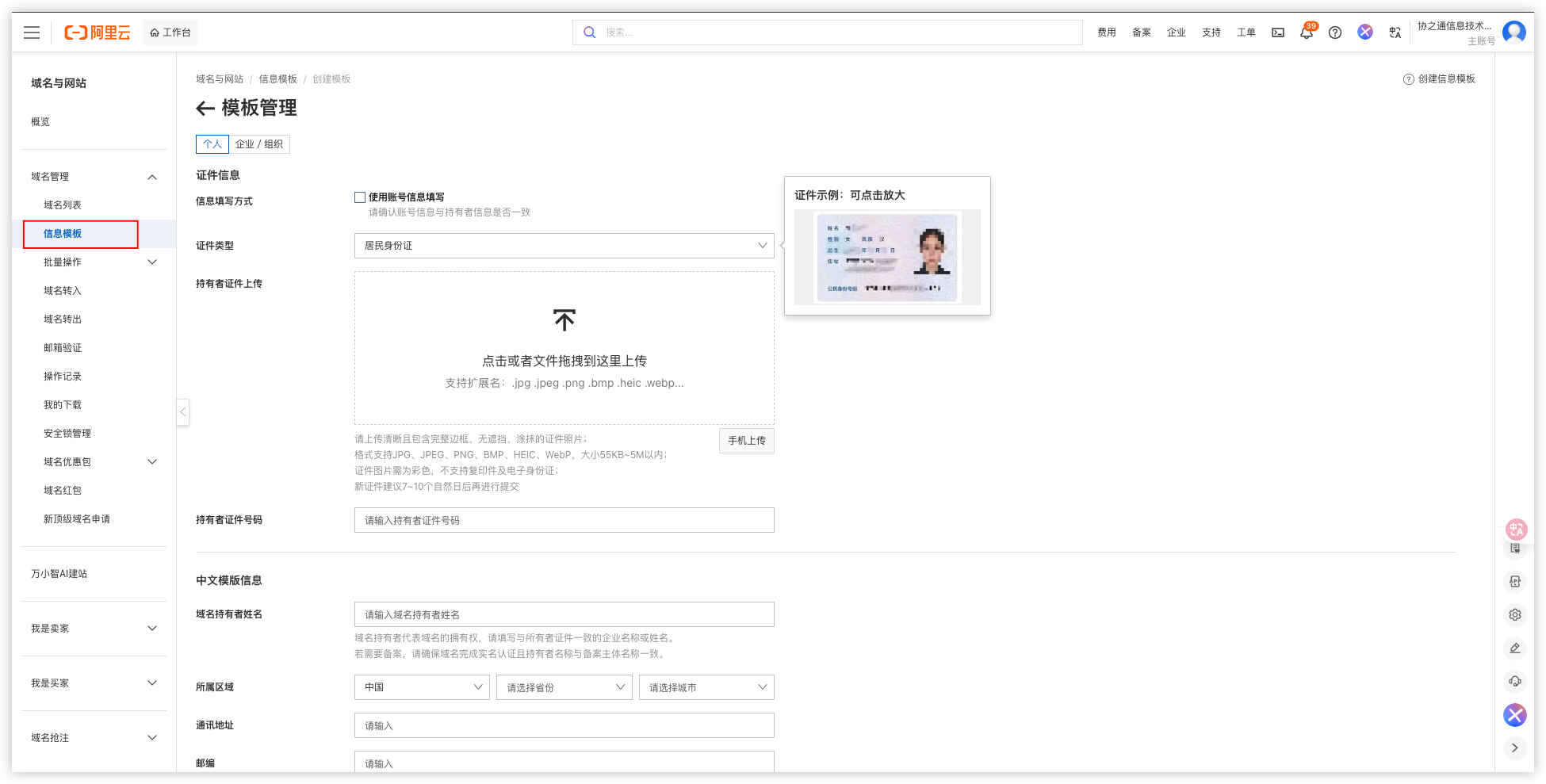Click the back arrow beside 模板管理

(205, 109)
